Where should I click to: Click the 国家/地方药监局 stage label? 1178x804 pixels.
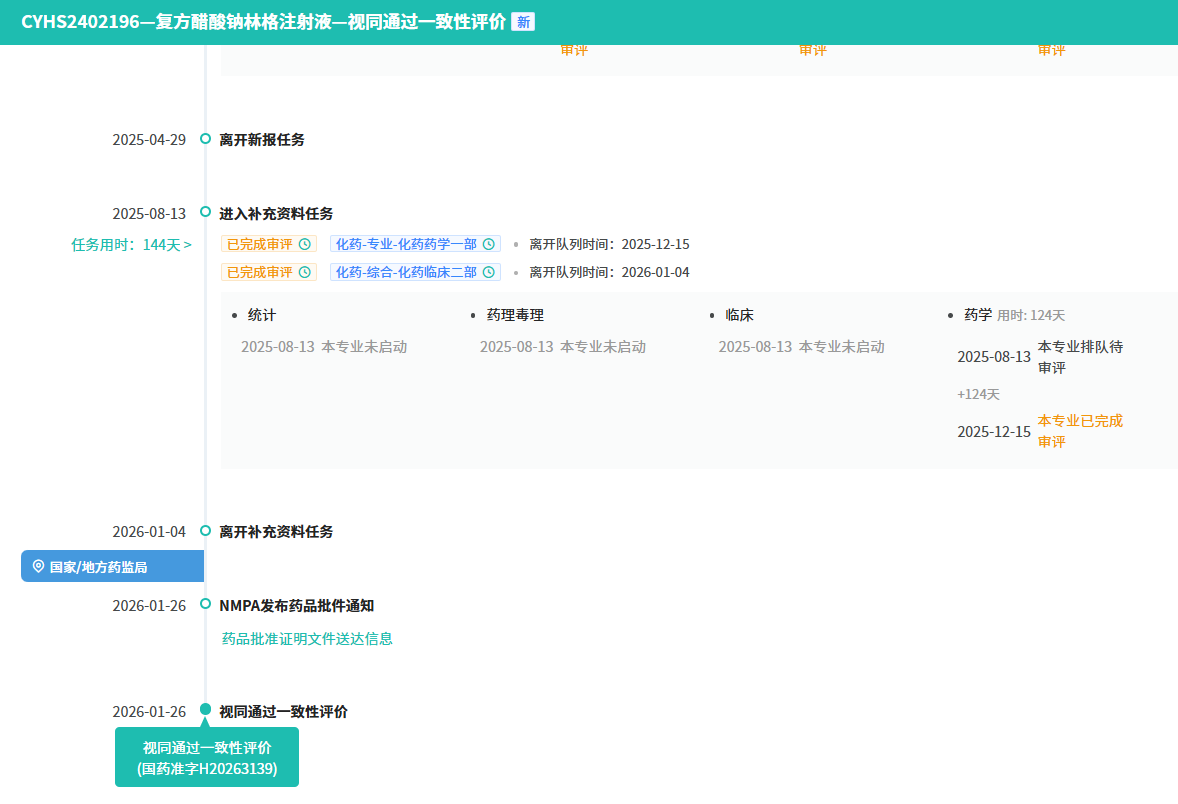(x=98, y=567)
